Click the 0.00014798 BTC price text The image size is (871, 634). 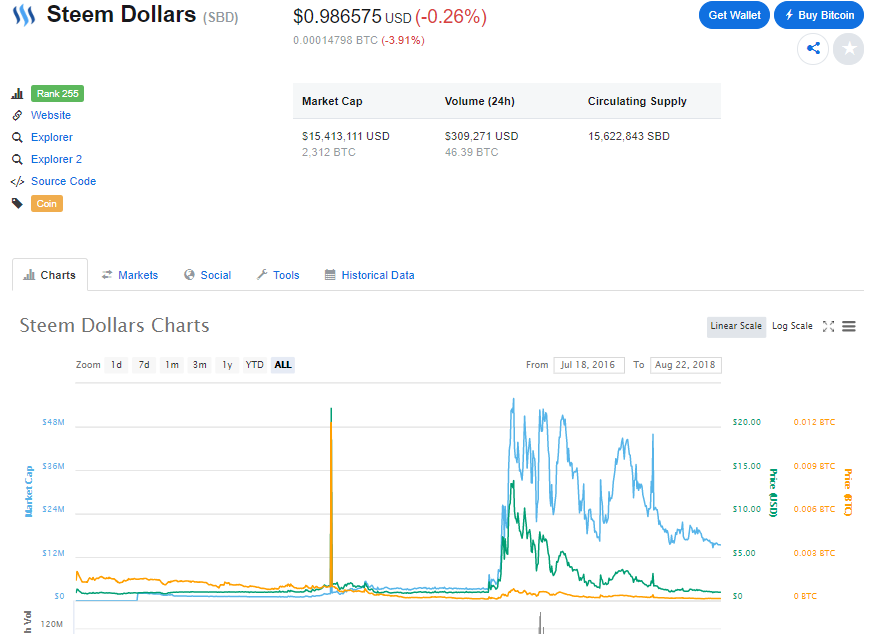pyautogui.click(x=336, y=40)
